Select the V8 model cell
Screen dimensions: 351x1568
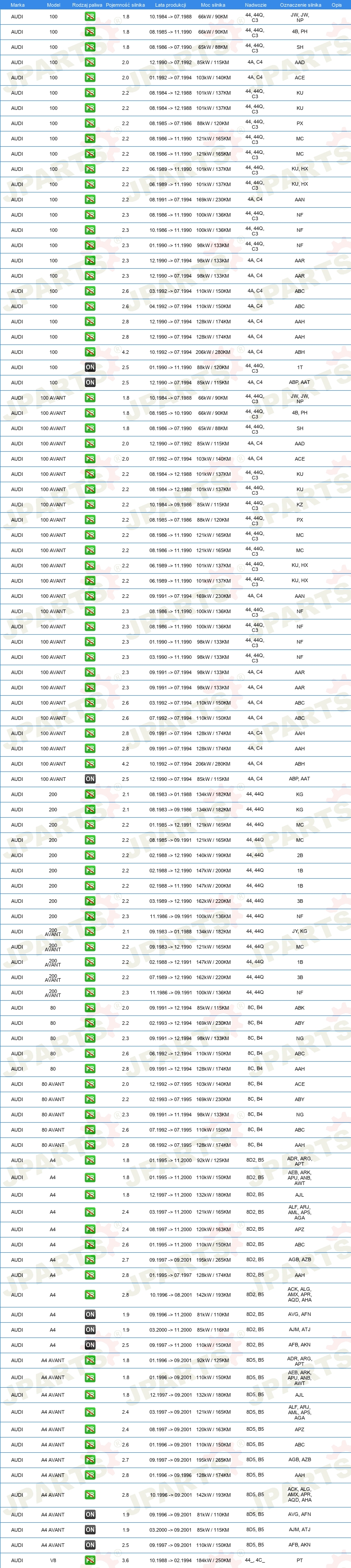(x=53, y=1560)
